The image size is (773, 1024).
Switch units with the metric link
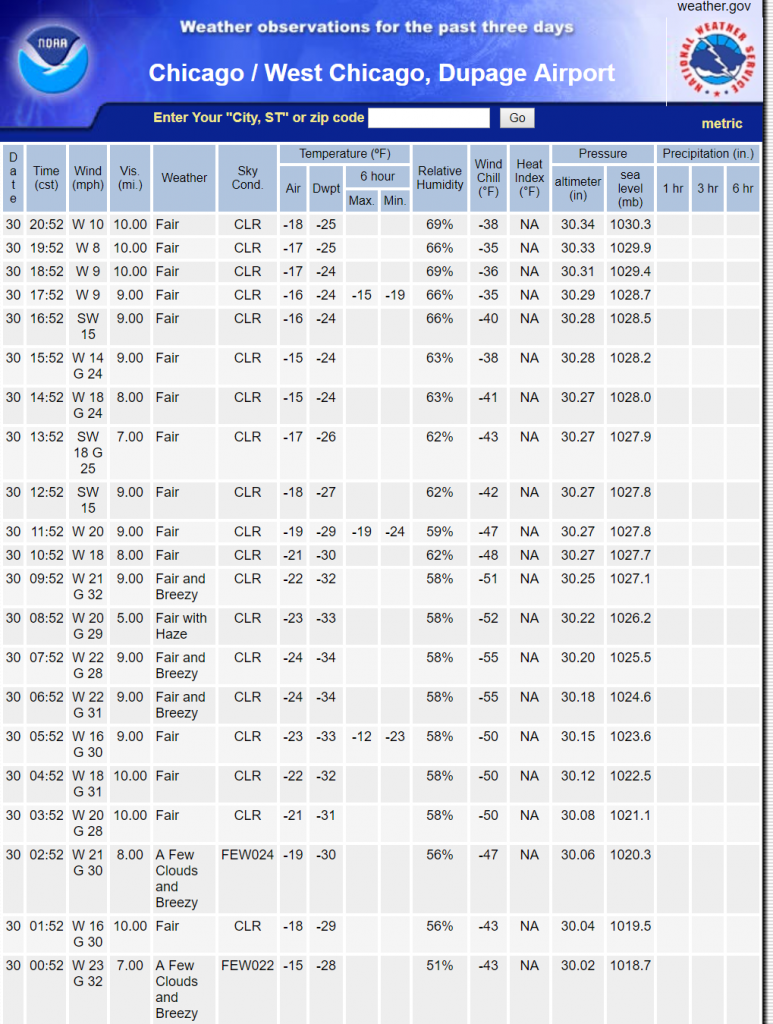721,123
